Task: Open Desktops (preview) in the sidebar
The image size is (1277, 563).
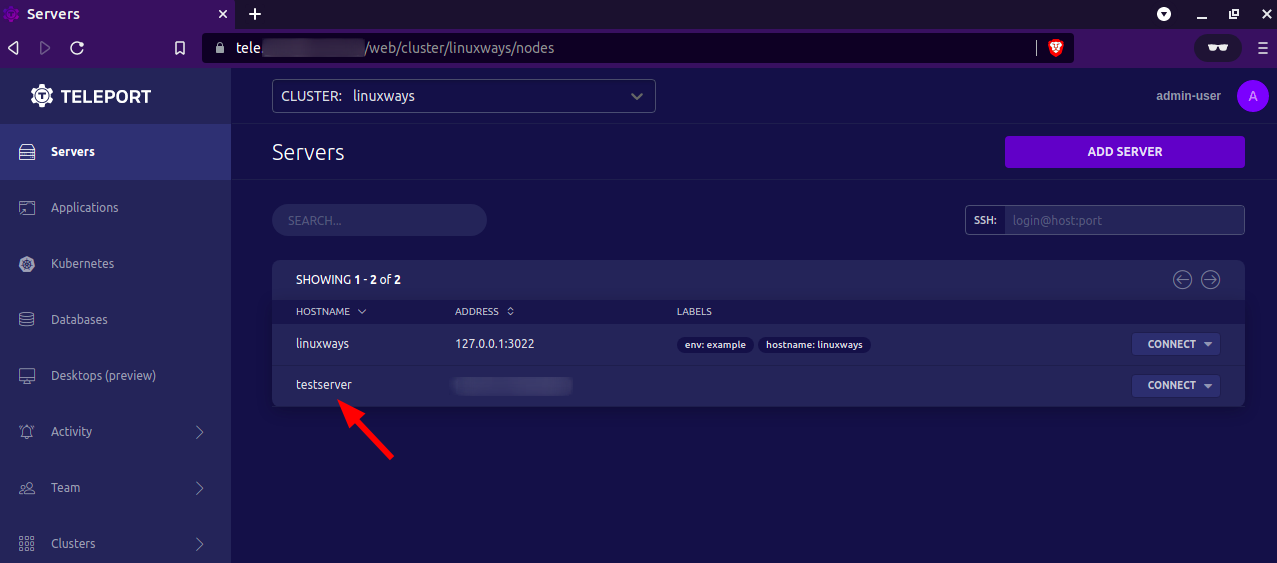Action: (x=115, y=376)
